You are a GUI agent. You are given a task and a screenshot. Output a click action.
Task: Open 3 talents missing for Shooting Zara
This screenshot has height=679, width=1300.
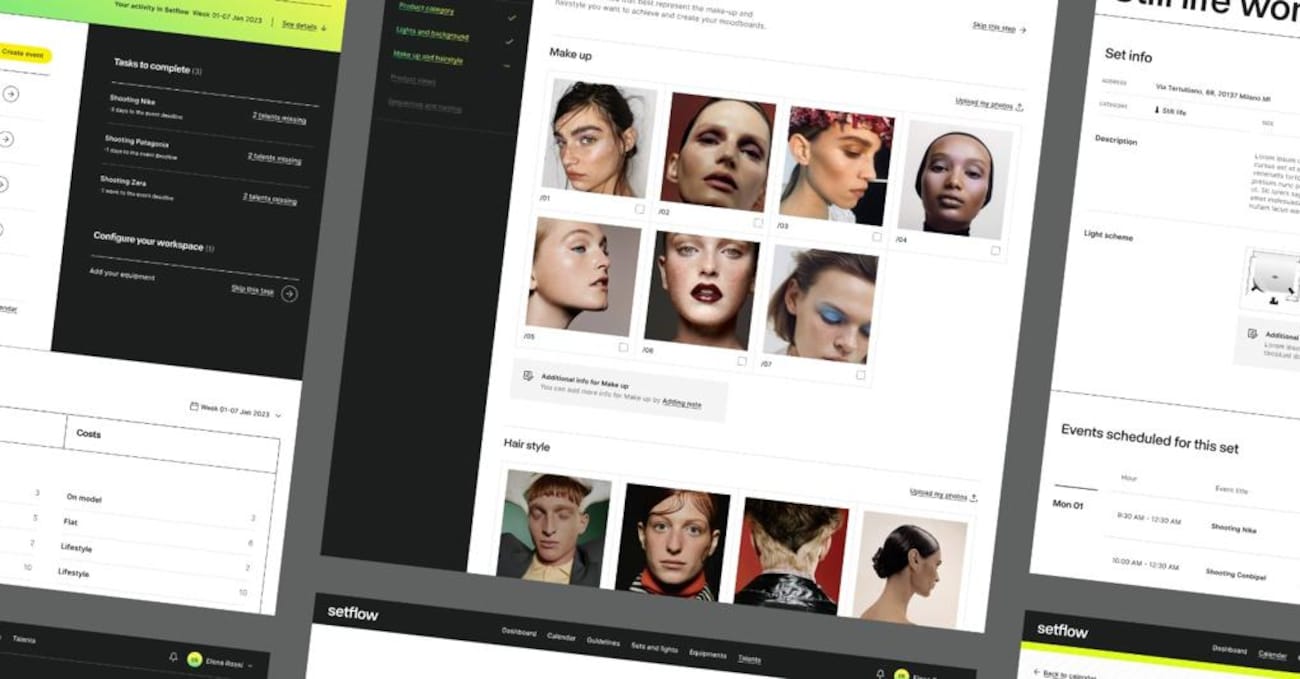pyautogui.click(x=270, y=198)
